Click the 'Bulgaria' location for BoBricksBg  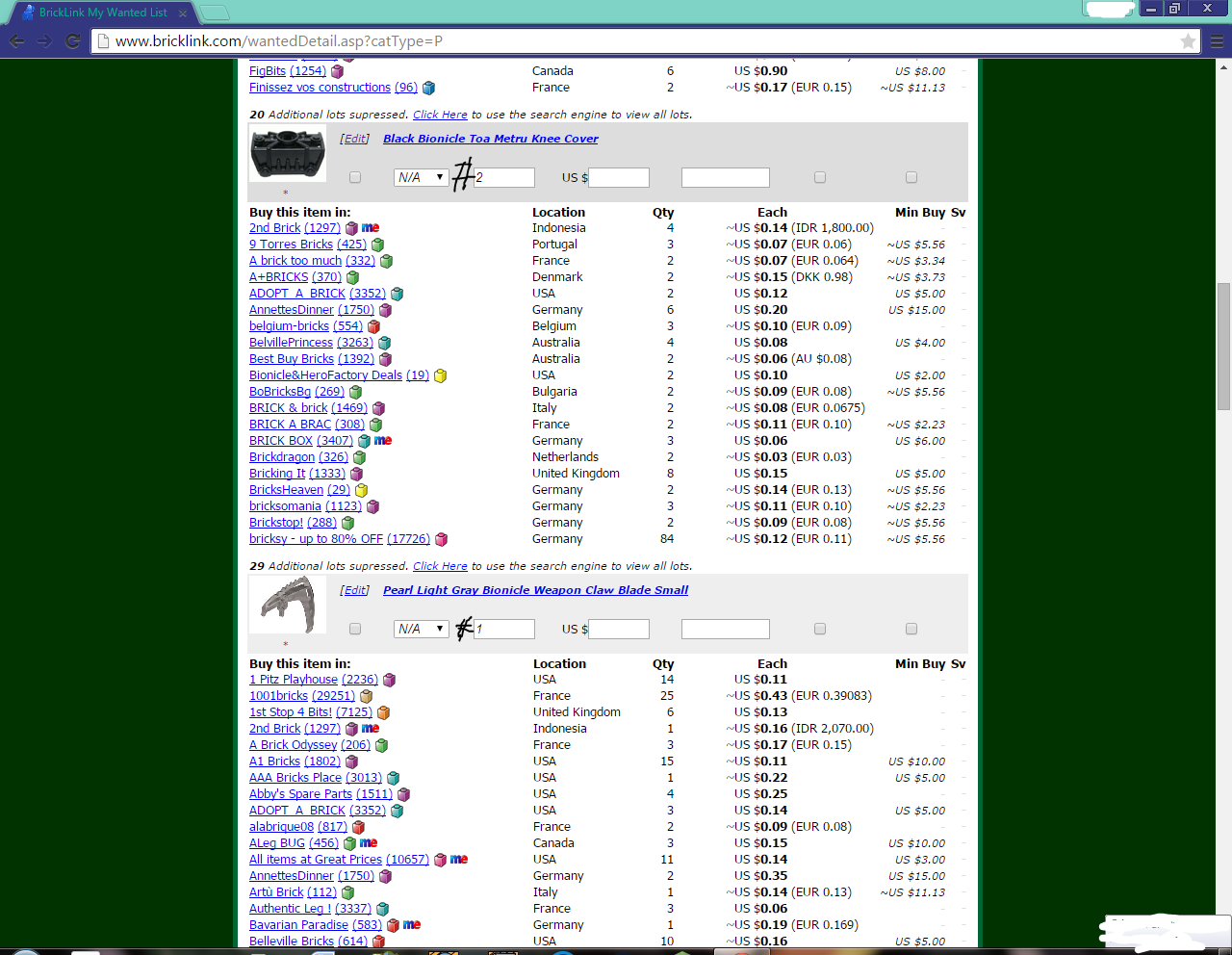pyautogui.click(x=554, y=392)
